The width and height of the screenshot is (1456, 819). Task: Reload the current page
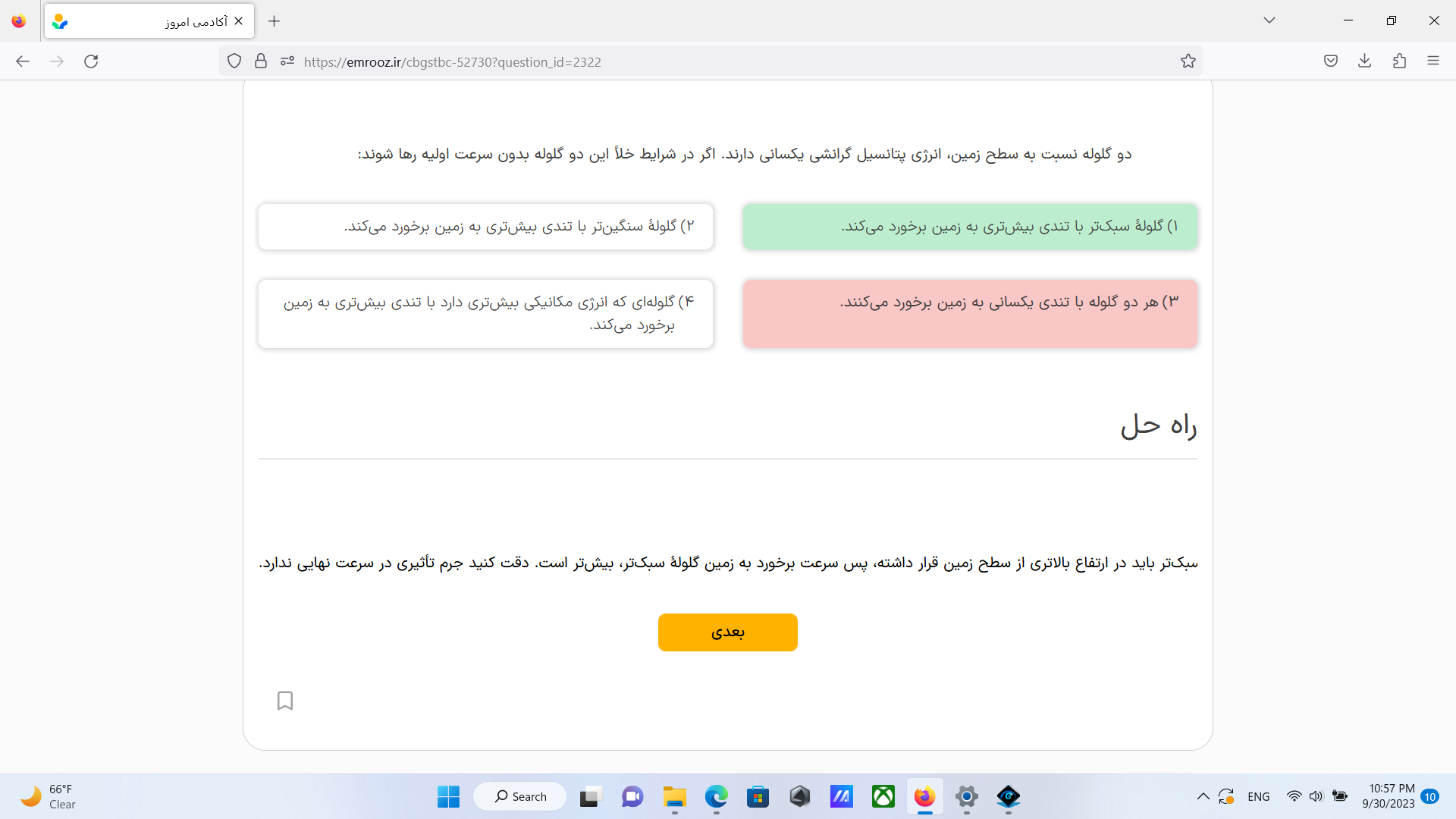point(91,61)
